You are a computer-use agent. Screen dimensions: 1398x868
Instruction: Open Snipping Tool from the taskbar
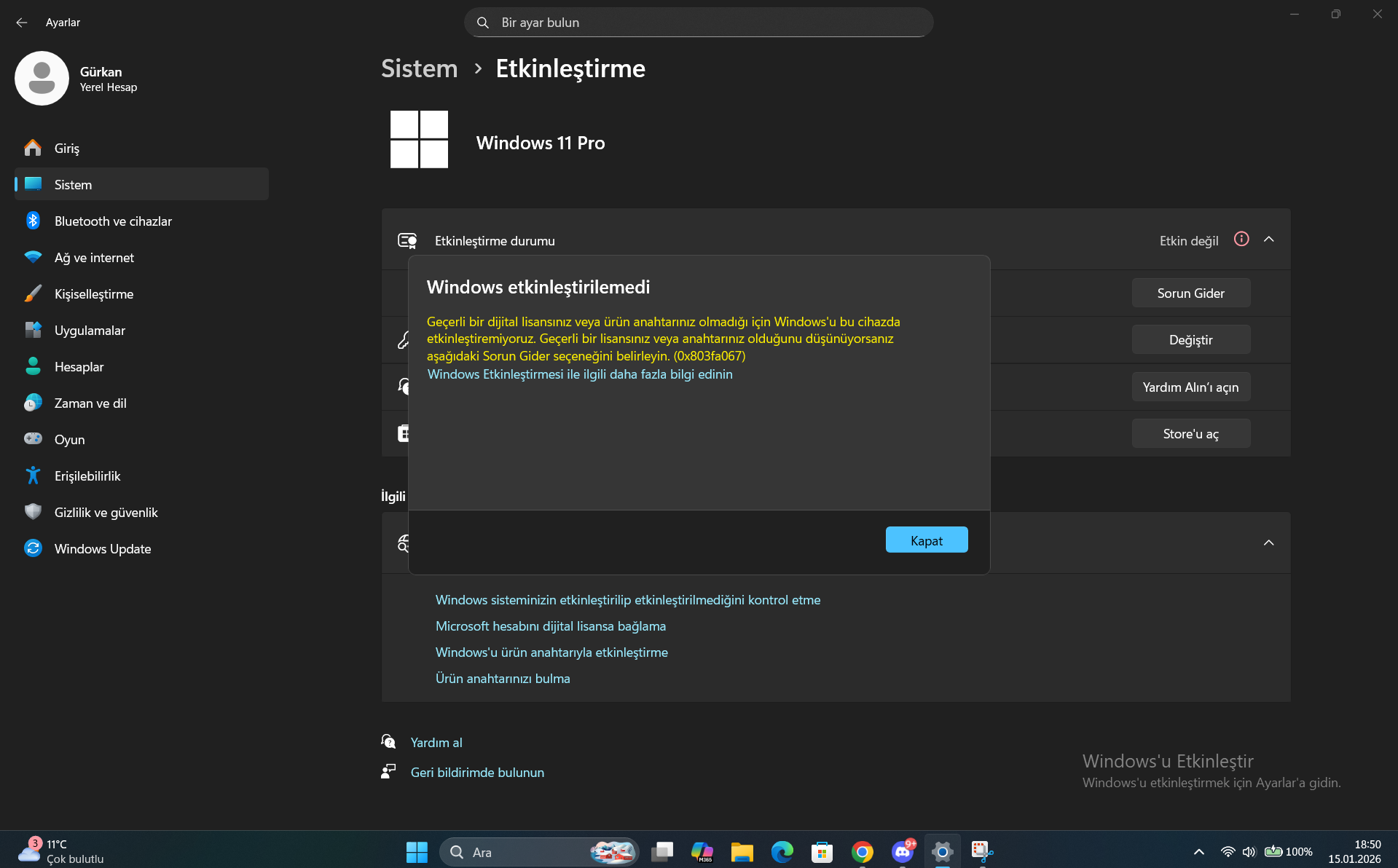[x=983, y=852]
